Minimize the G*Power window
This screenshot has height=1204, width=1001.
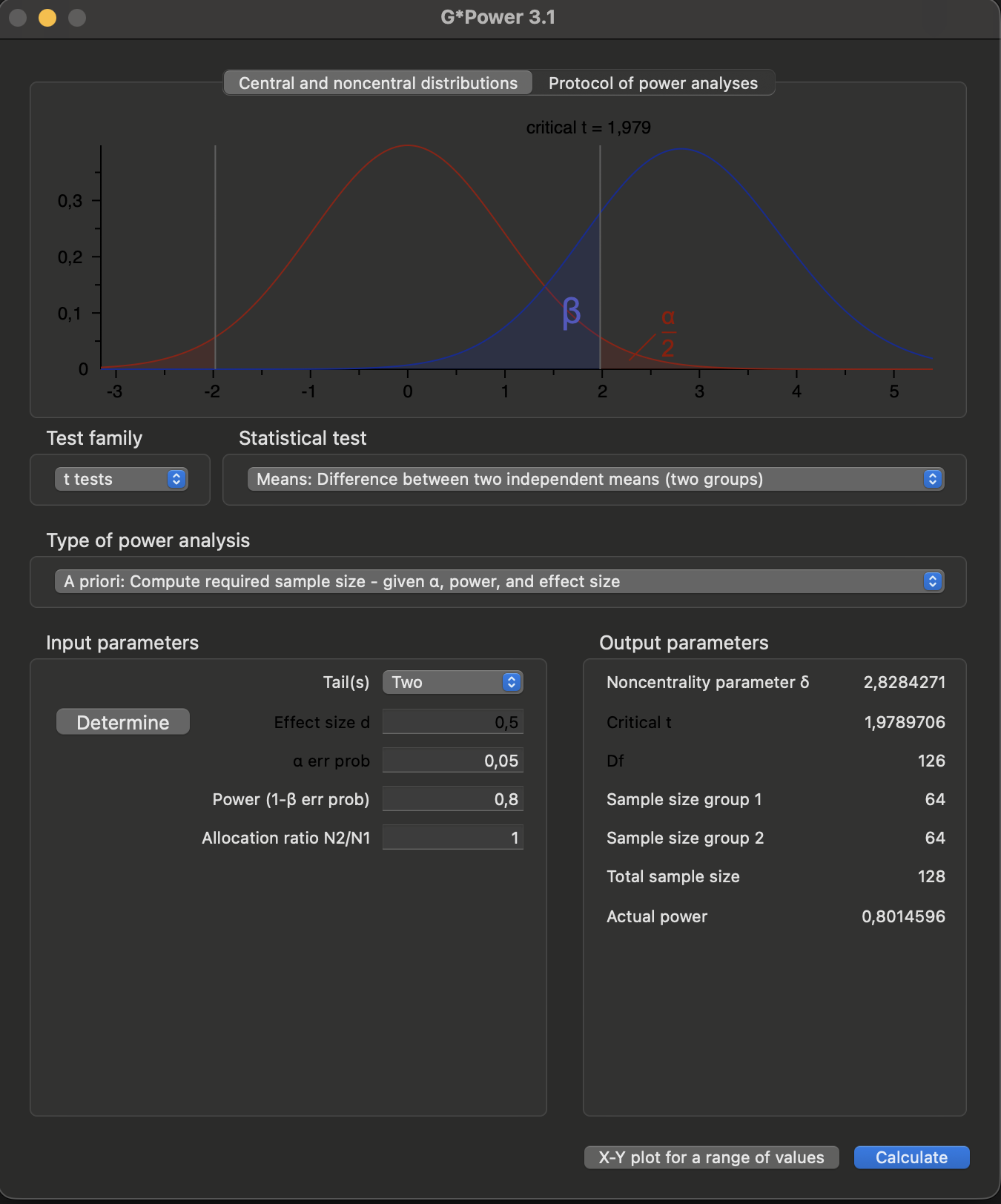click(47, 17)
